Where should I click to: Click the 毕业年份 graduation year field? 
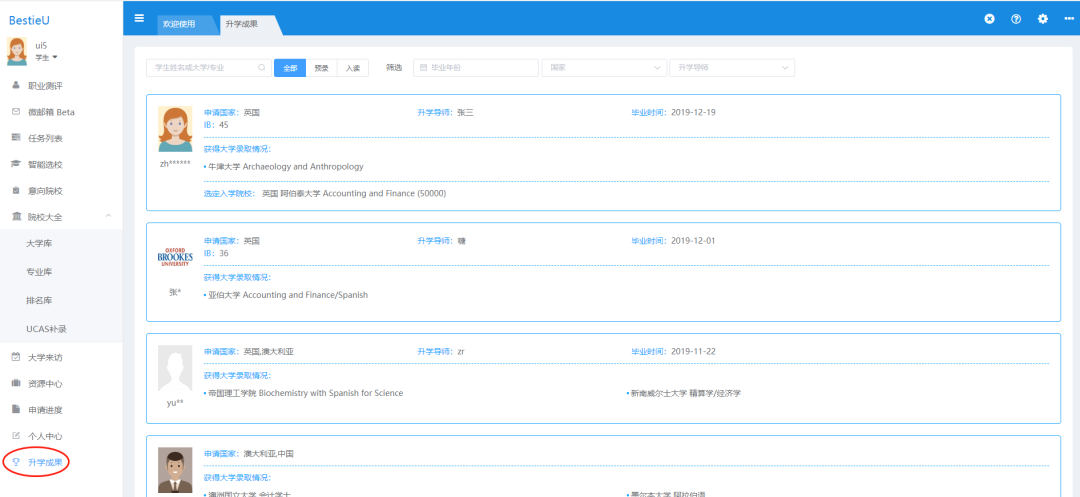point(476,68)
